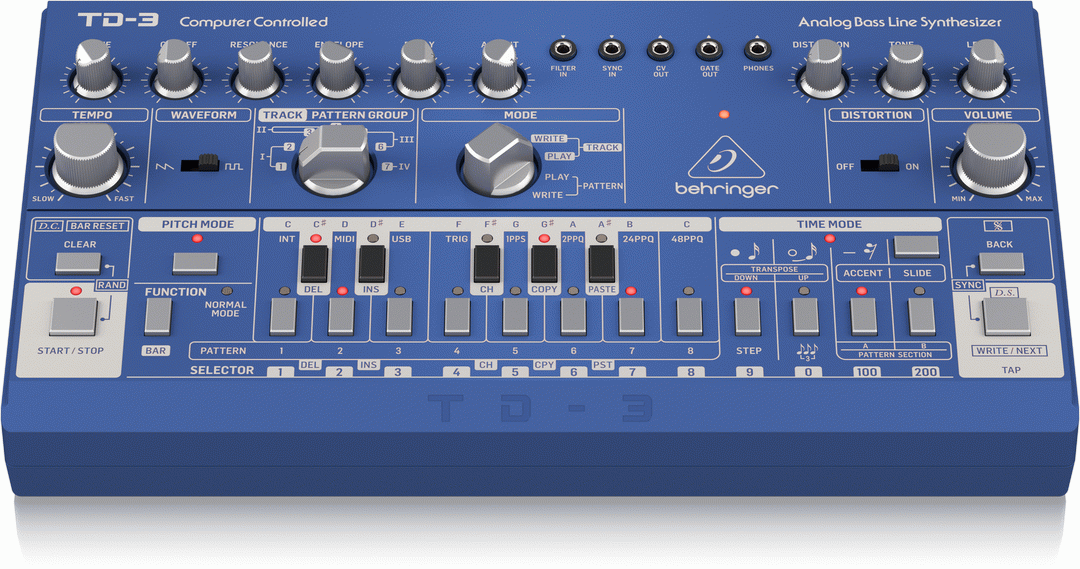The width and height of the screenshot is (1080, 569).
Task: Click the PHONES headphone jack
Action: click(758, 50)
